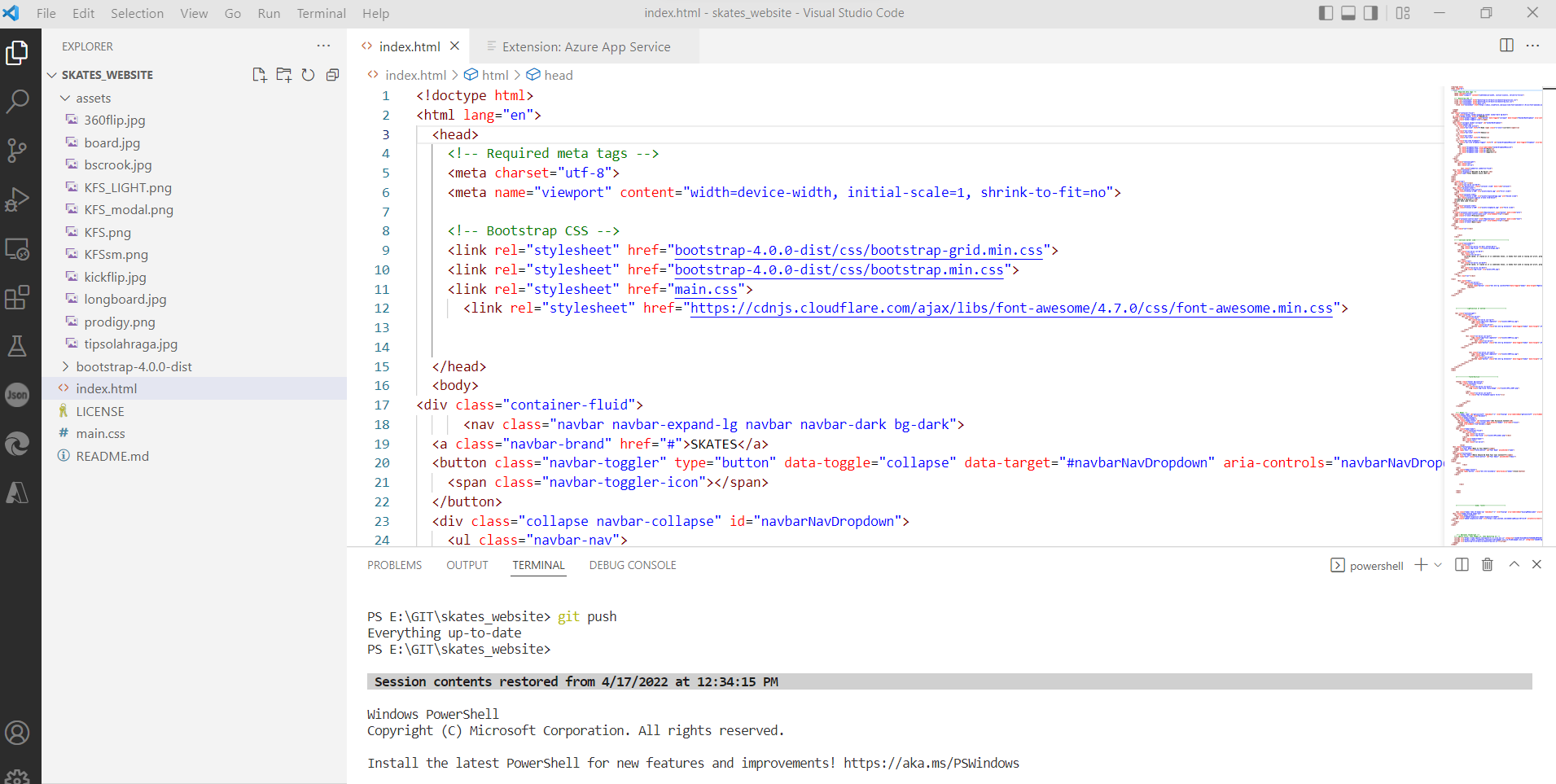The width and height of the screenshot is (1556, 784).
Task: Split the editor right
Action: click(x=1506, y=46)
